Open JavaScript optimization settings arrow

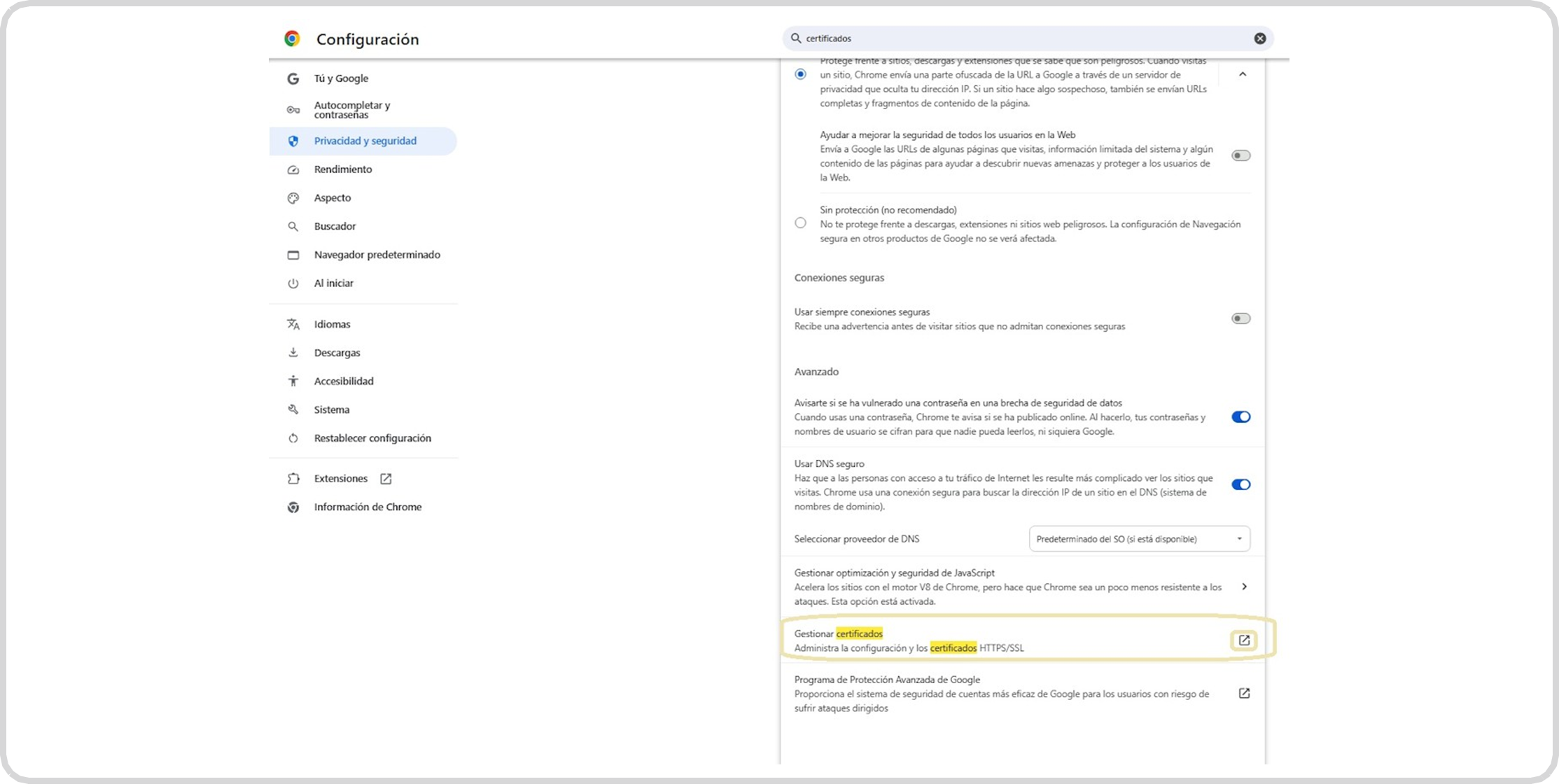click(x=1244, y=587)
